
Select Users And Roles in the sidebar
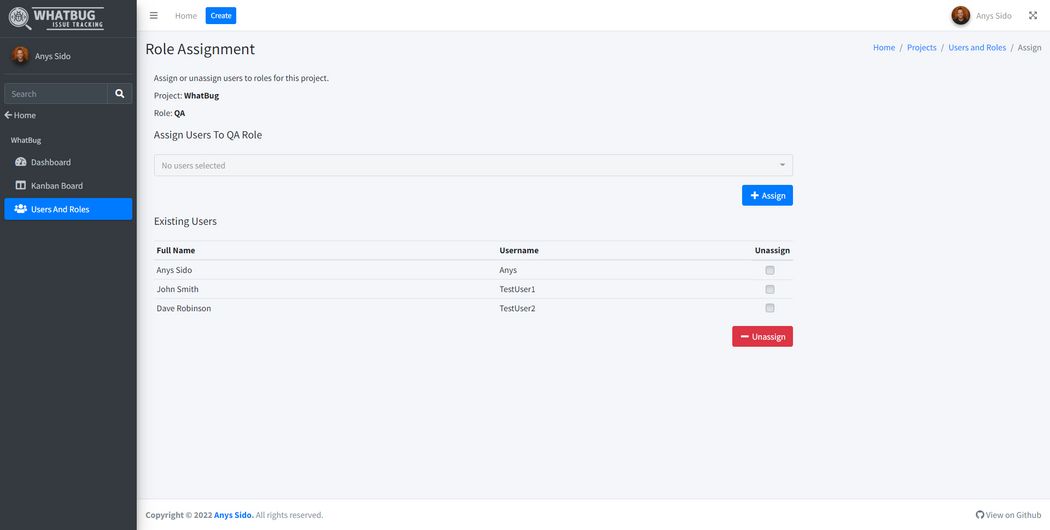(x=60, y=209)
